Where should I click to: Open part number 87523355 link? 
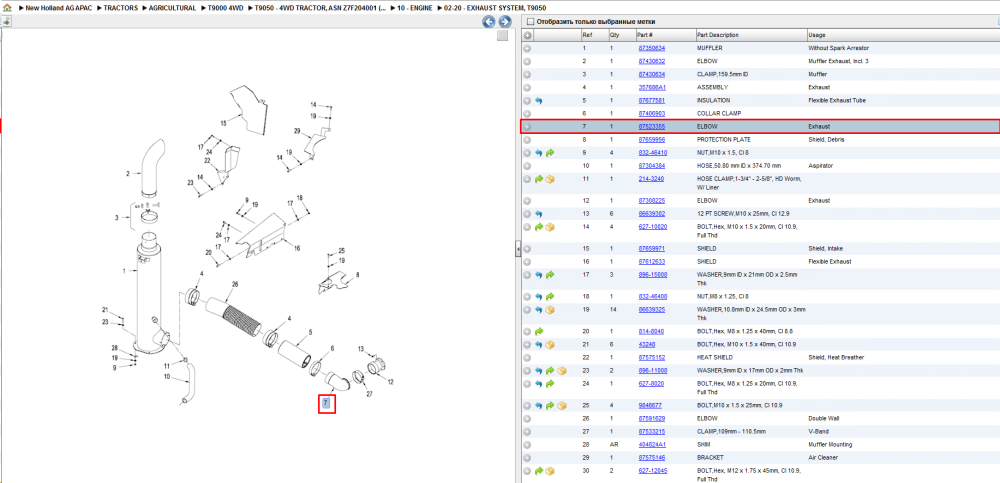click(x=652, y=126)
